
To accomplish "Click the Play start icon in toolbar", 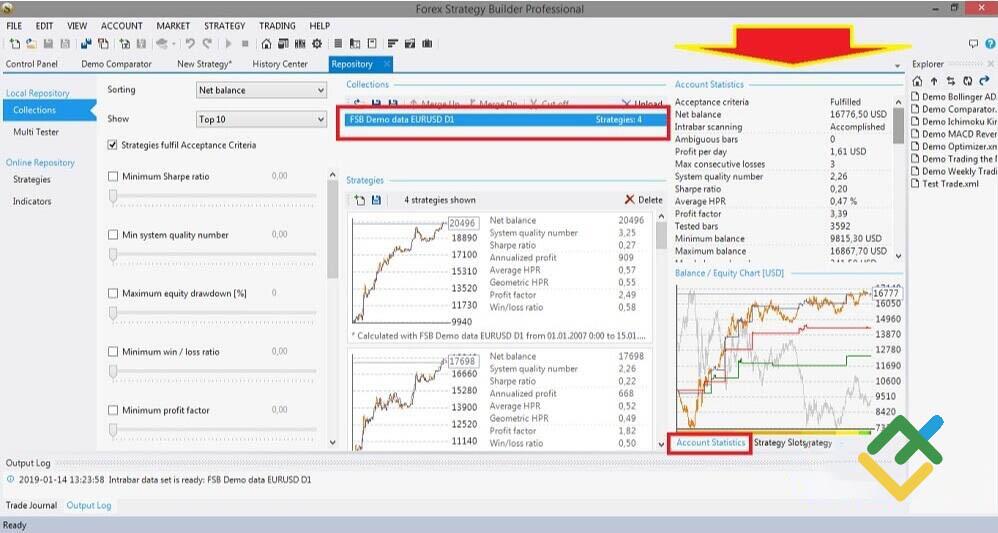I will point(228,44).
